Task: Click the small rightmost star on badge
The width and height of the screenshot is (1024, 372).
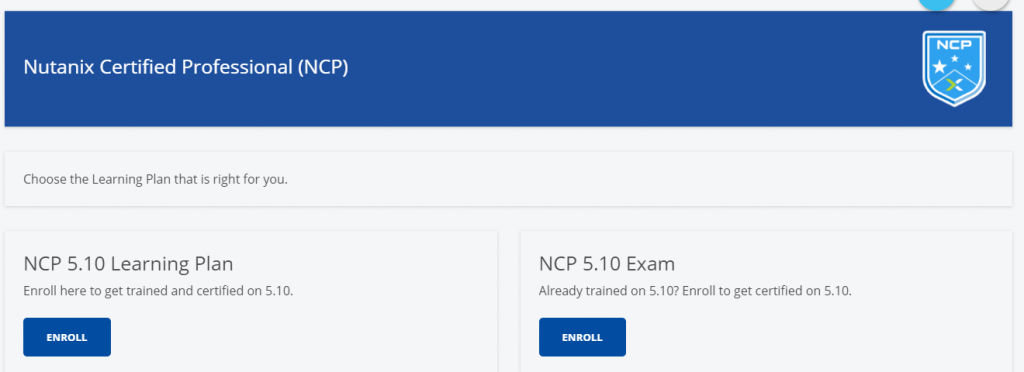Action: tap(968, 67)
